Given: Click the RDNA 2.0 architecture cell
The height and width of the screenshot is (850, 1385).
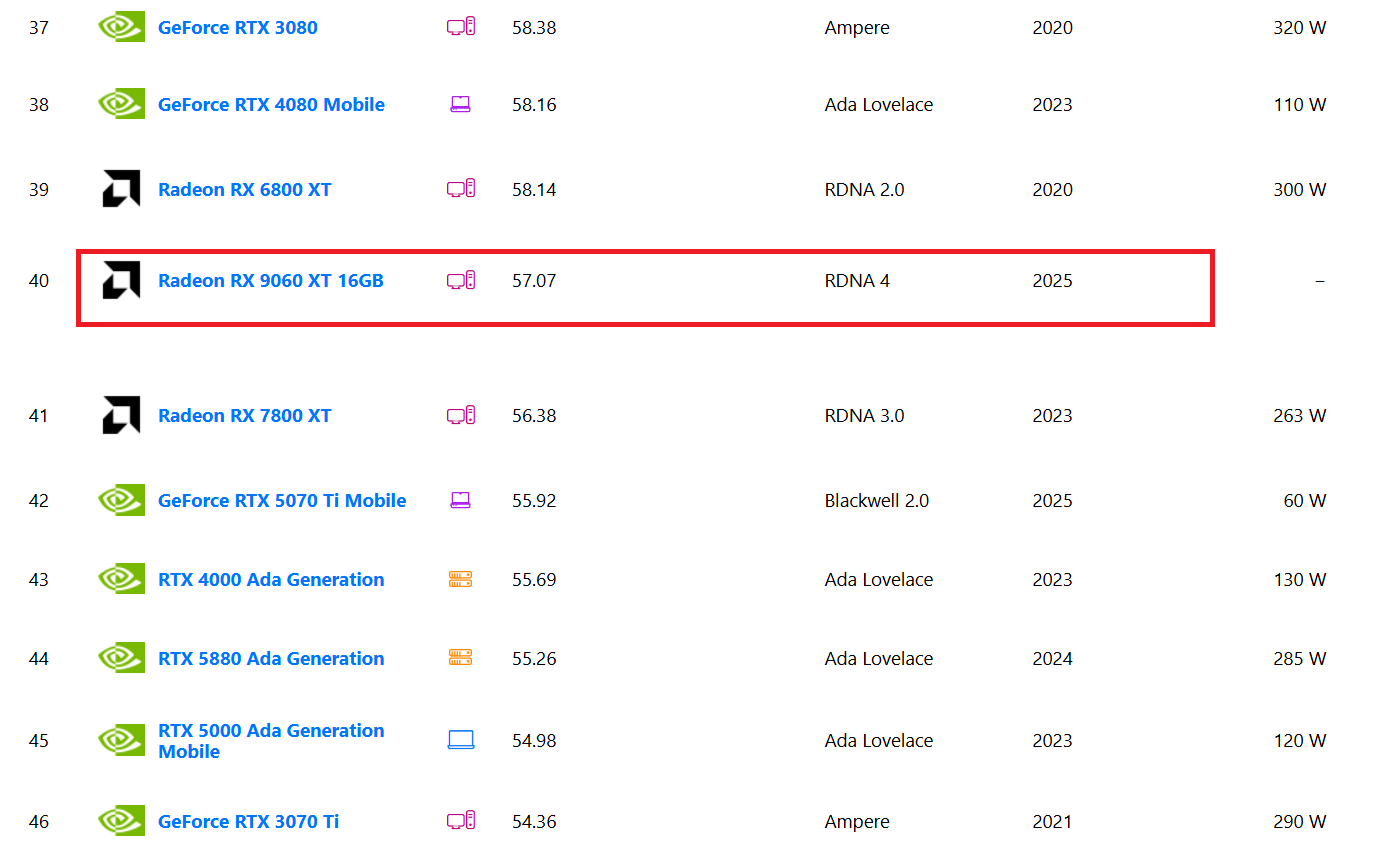Looking at the screenshot, I should click(x=864, y=190).
